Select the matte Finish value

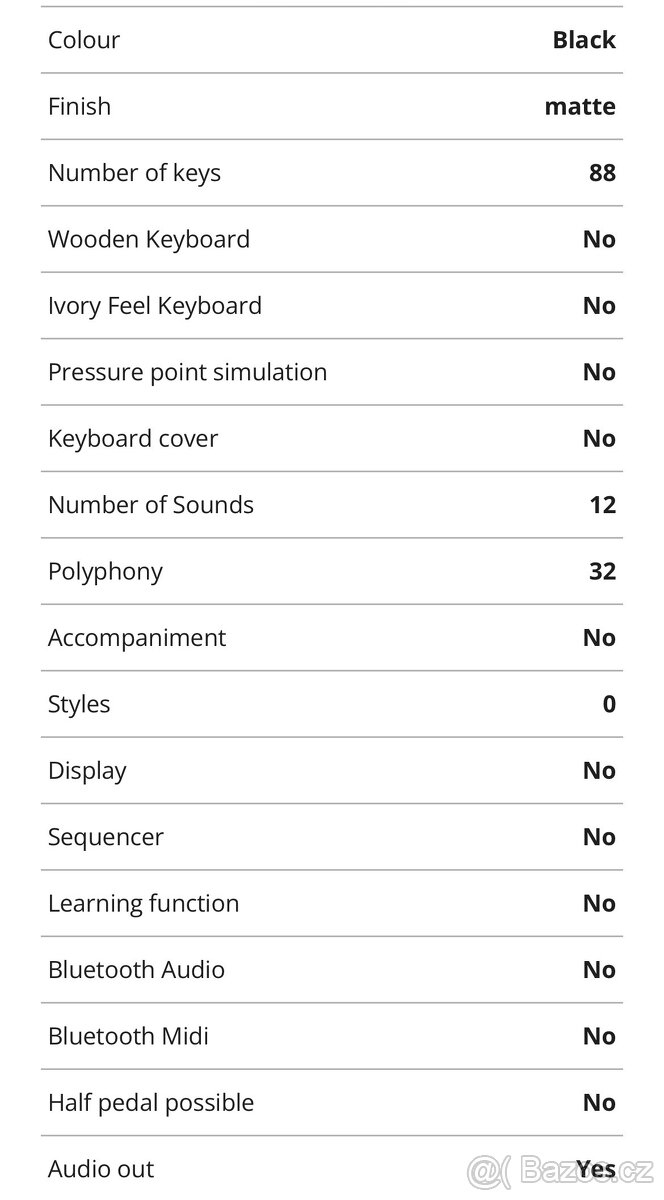pos(580,106)
